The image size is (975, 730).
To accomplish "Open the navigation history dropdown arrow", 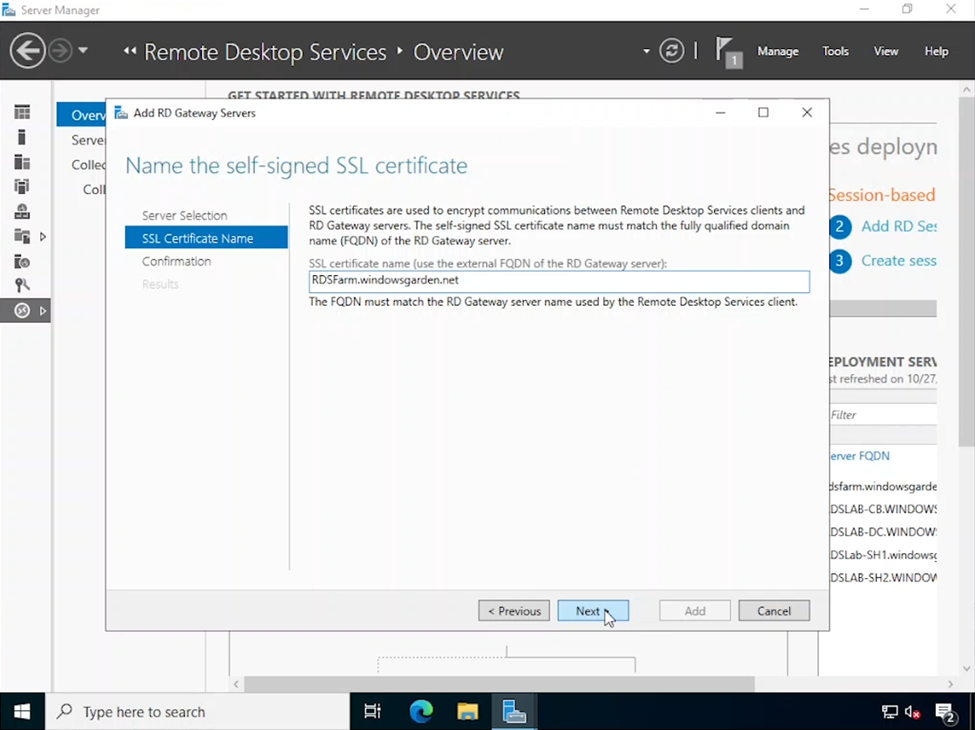I will [x=83, y=51].
